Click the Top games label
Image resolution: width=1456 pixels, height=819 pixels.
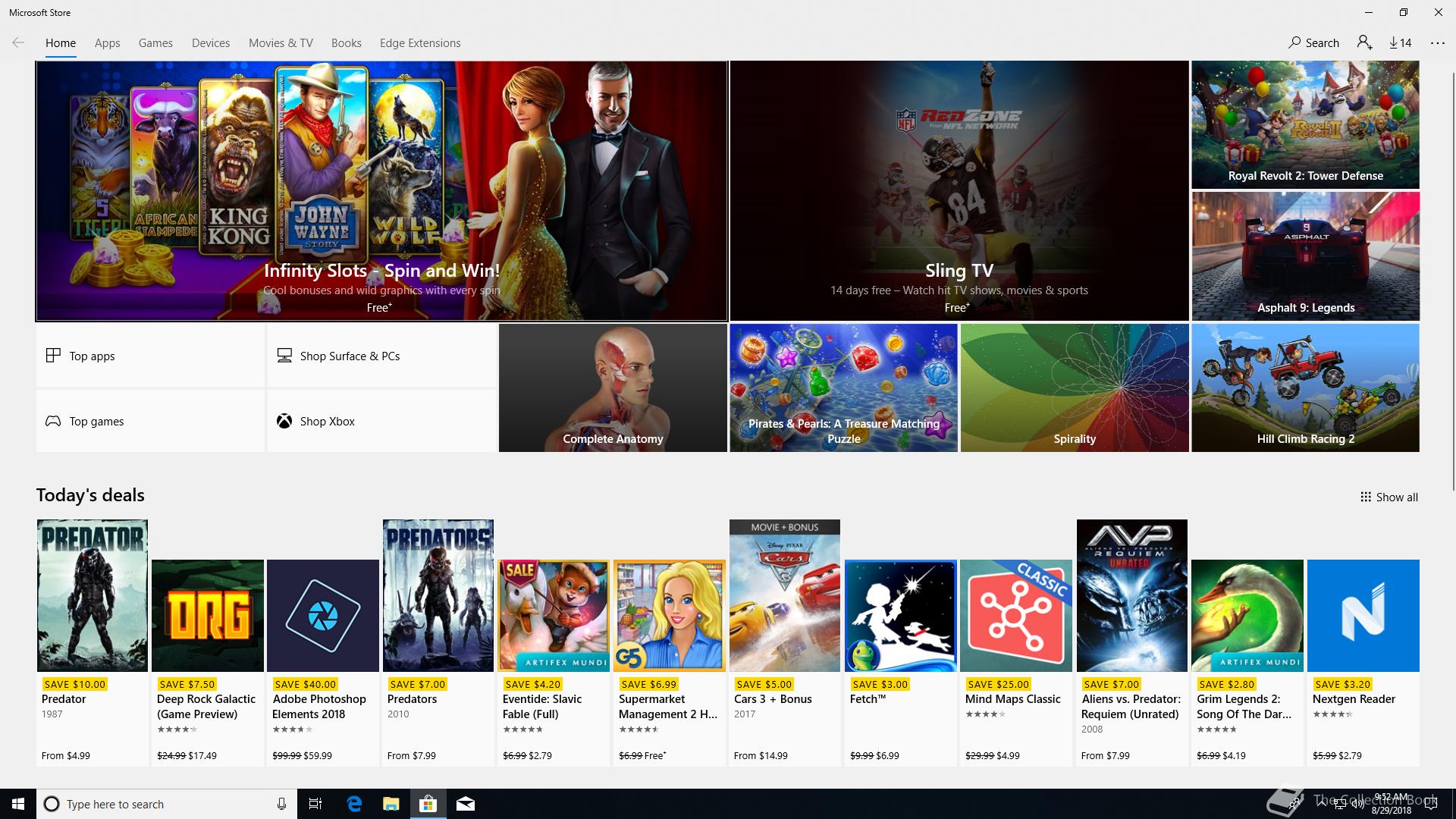click(96, 422)
